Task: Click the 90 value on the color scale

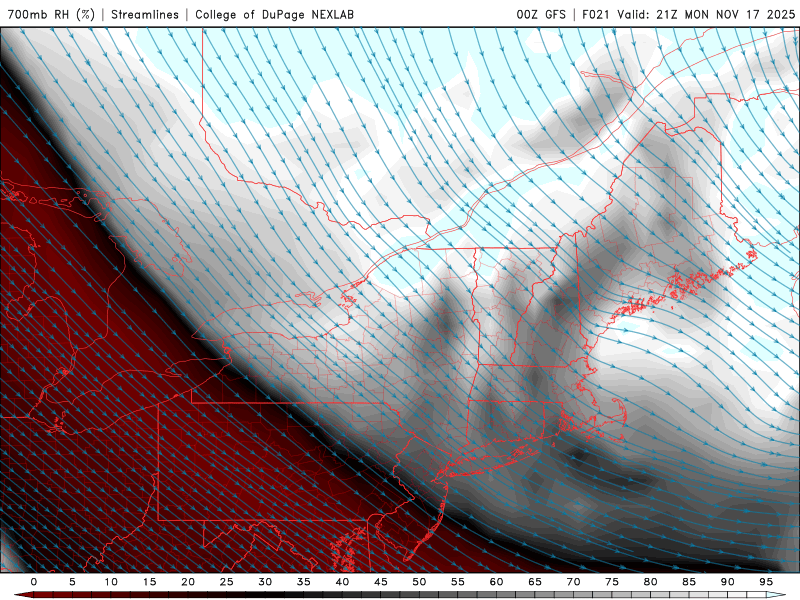Action: (x=728, y=582)
